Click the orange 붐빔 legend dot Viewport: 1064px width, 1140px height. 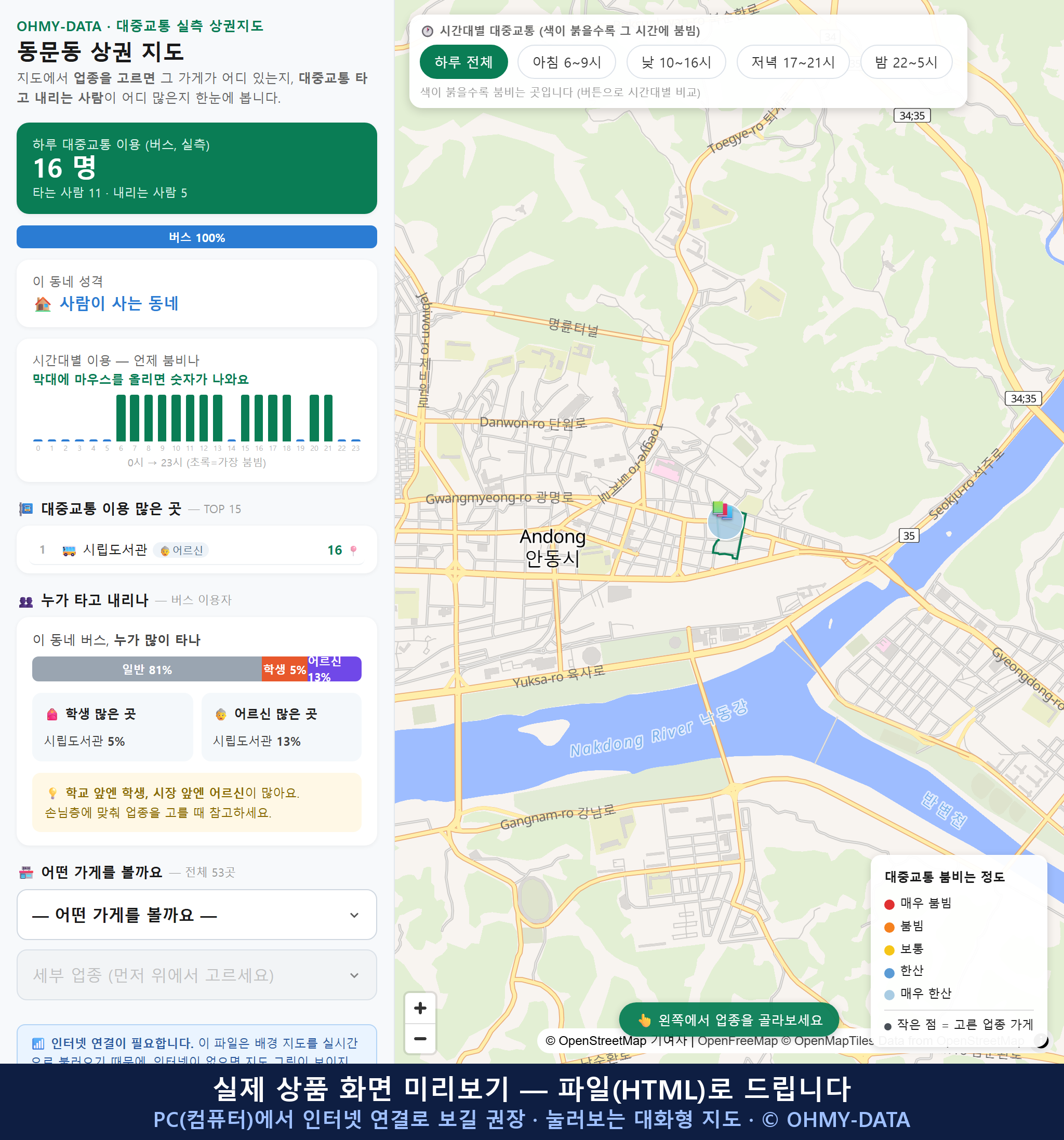889,927
